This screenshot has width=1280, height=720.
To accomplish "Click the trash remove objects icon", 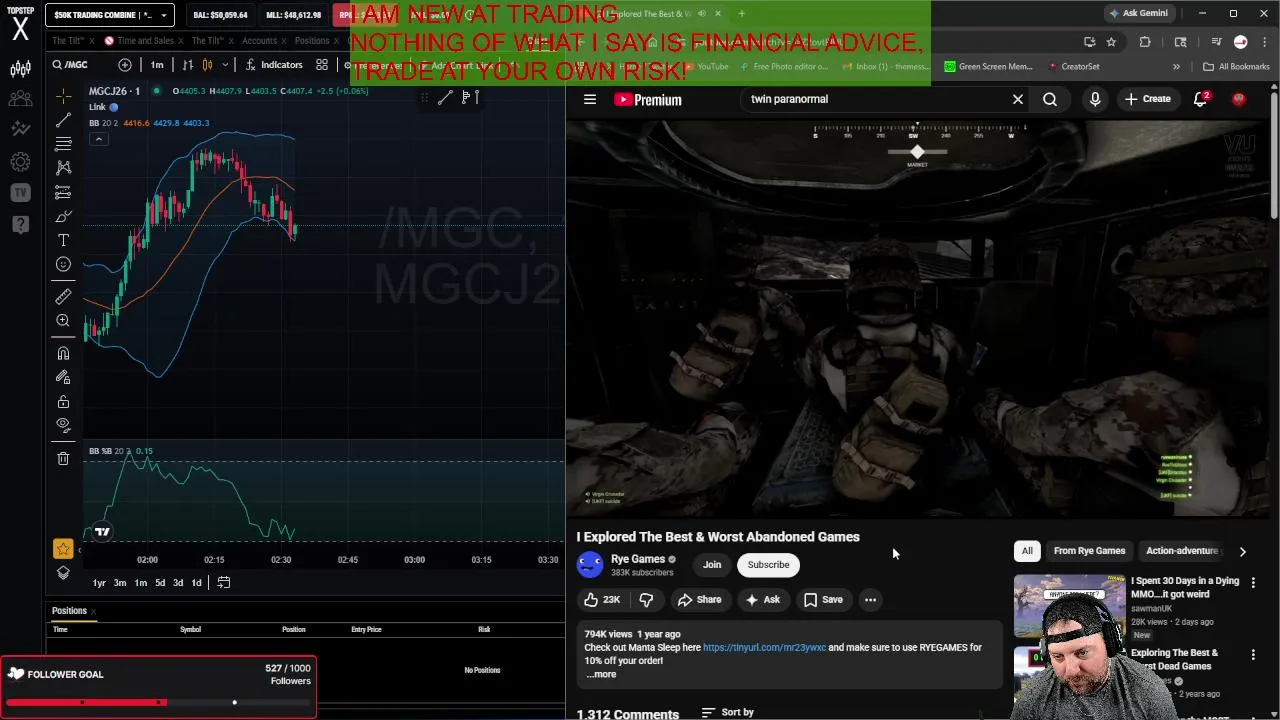I will (x=63, y=458).
